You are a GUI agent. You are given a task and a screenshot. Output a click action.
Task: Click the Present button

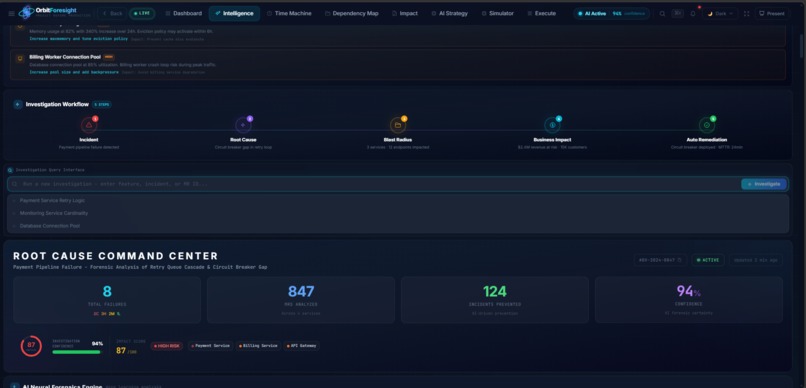tap(772, 13)
